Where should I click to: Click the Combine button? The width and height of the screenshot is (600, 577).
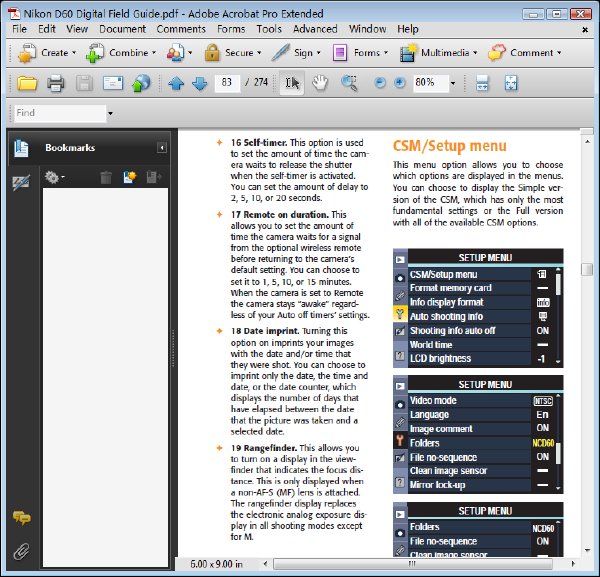pyautogui.click(x=121, y=53)
